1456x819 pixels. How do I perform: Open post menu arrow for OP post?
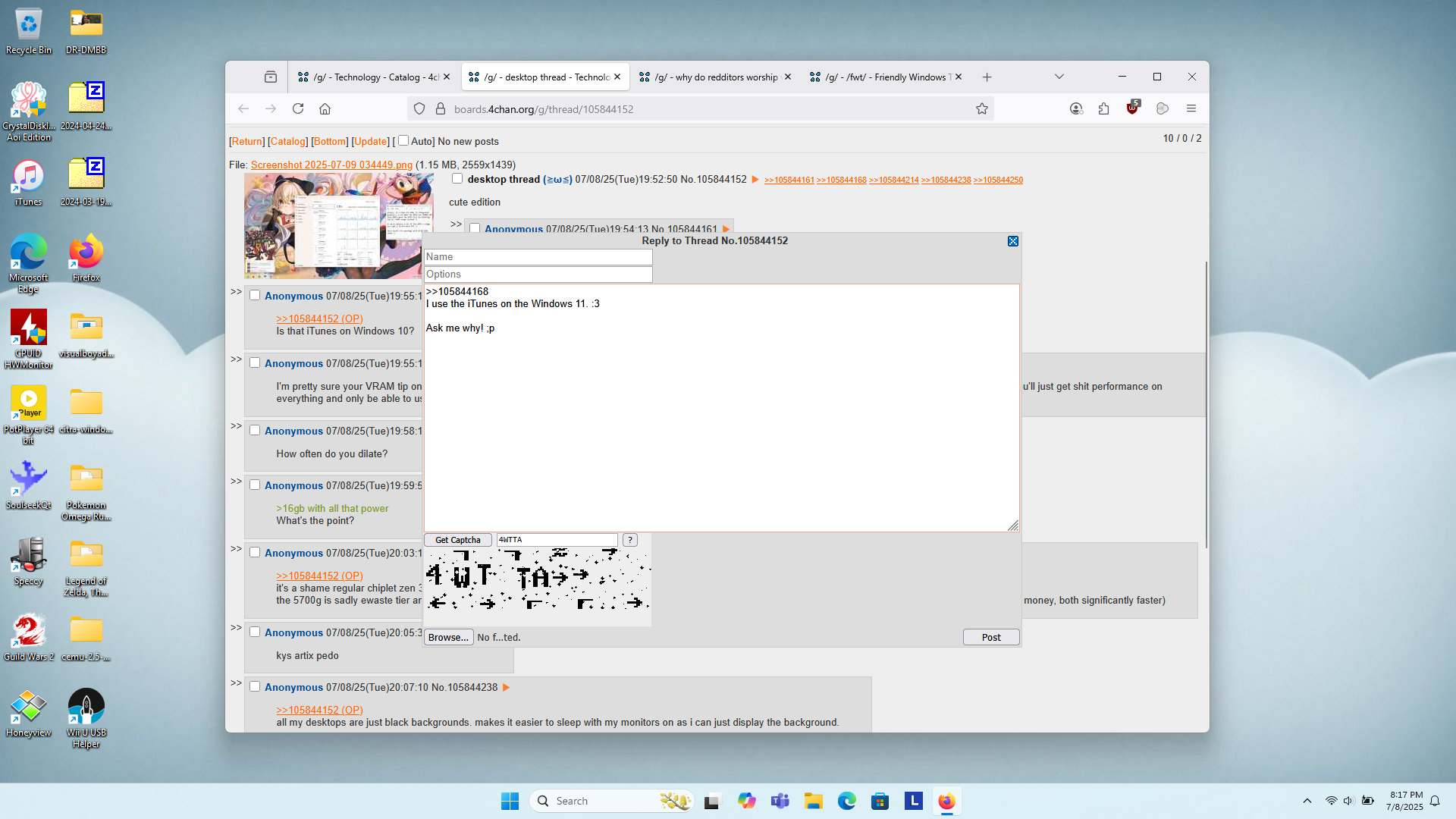pos(755,180)
